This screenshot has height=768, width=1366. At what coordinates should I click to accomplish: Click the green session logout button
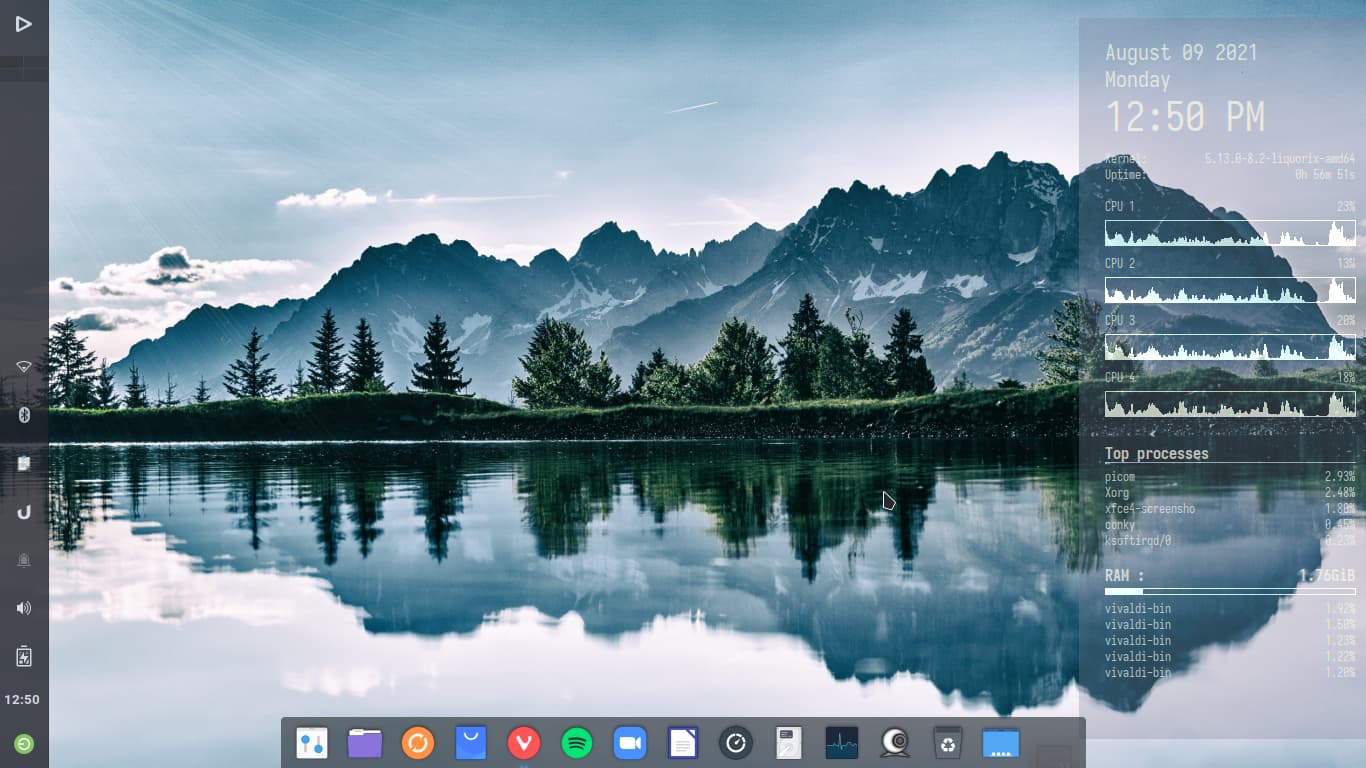tap(24, 743)
